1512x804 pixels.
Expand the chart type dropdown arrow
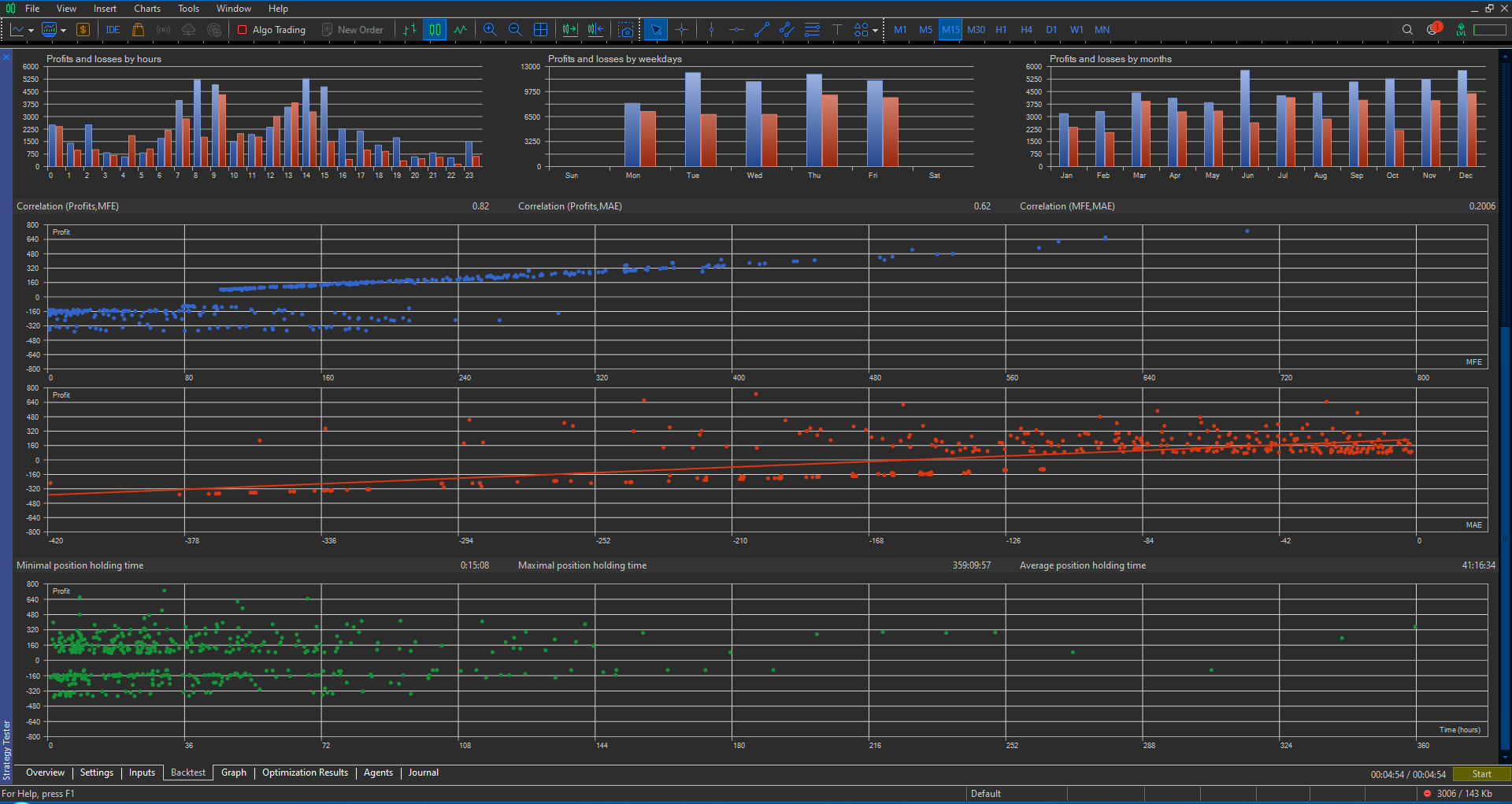coord(31,29)
